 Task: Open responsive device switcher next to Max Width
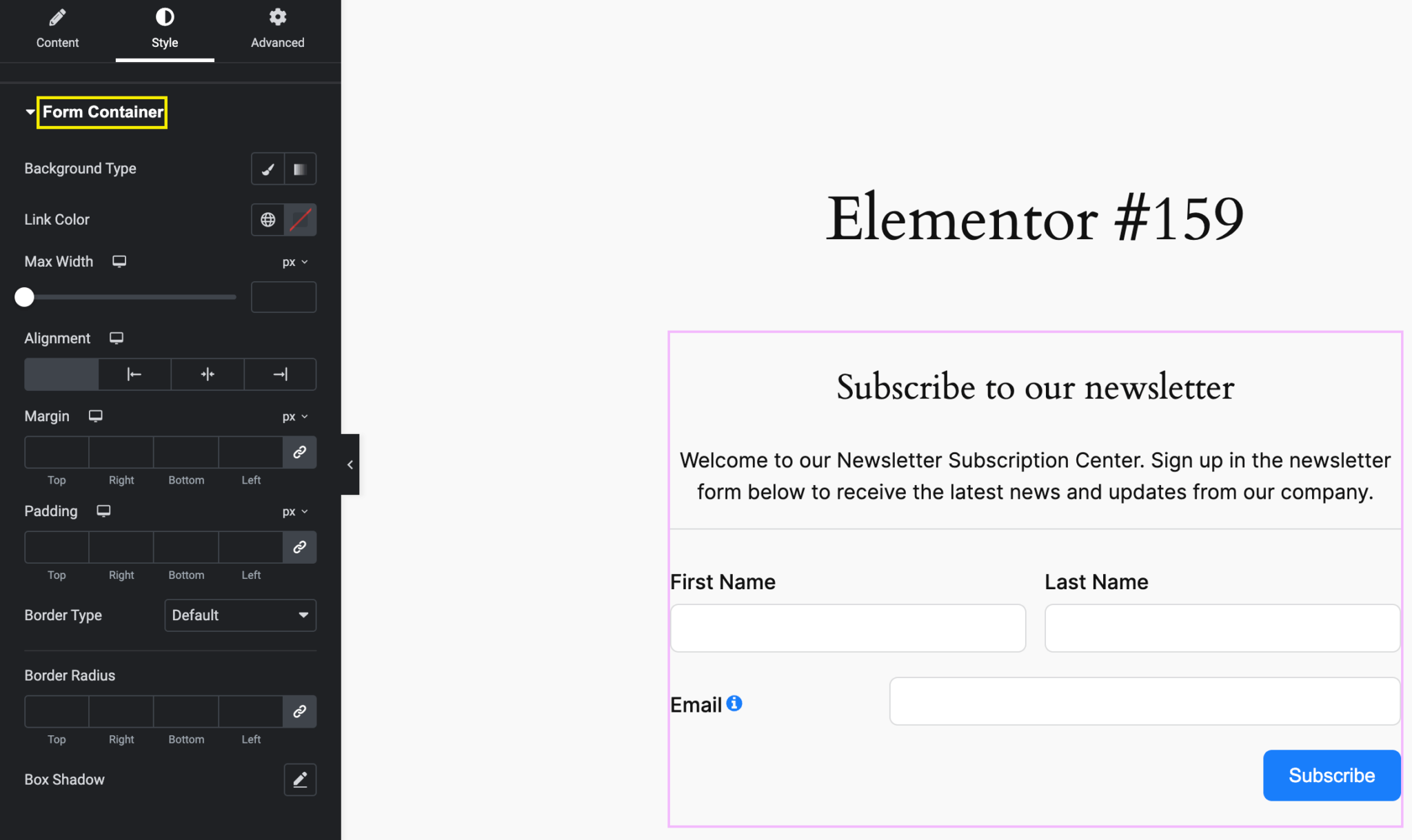(119, 261)
